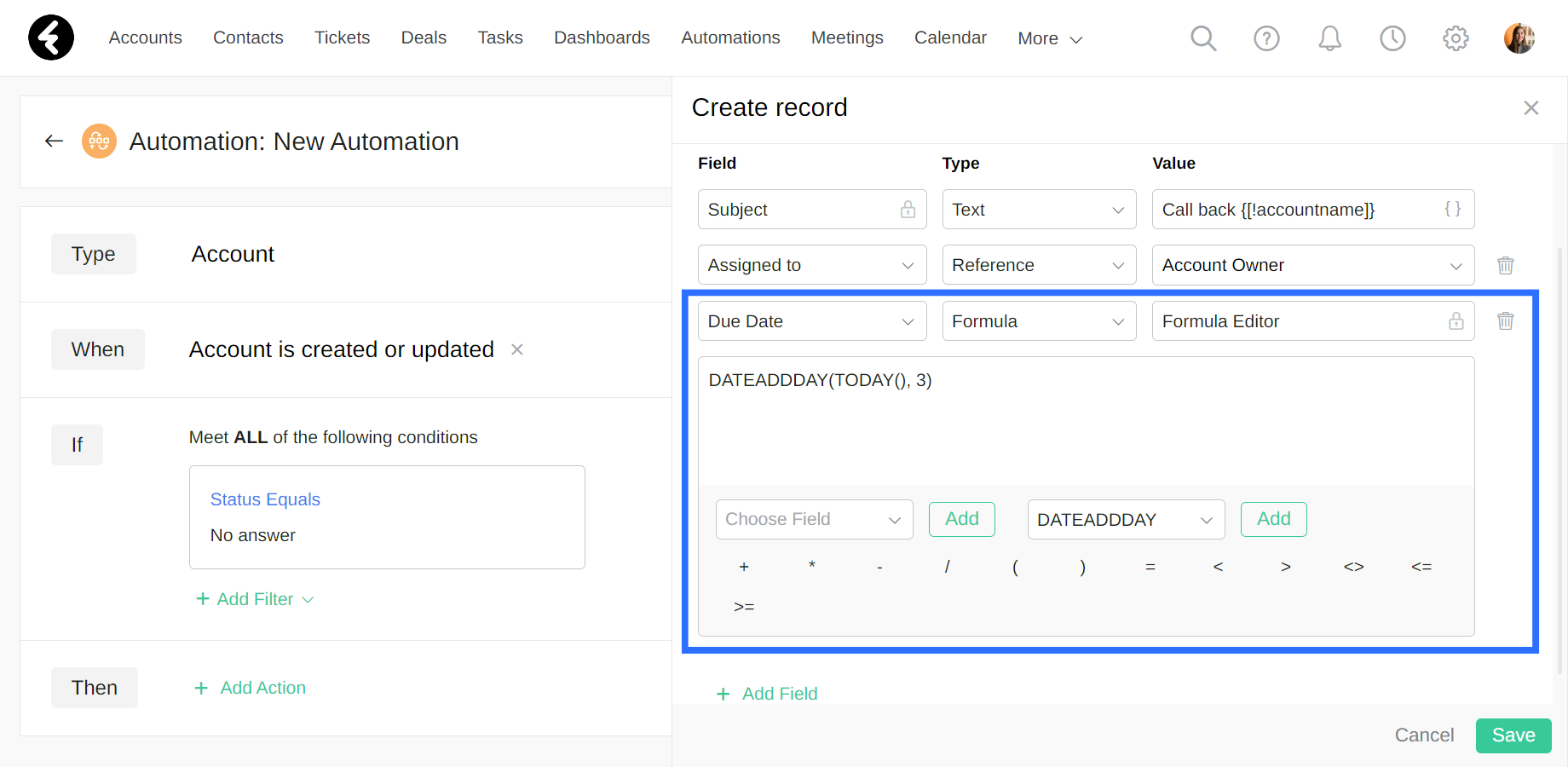Open the Due Date field dropdown
The image size is (1568, 767).
tap(812, 321)
